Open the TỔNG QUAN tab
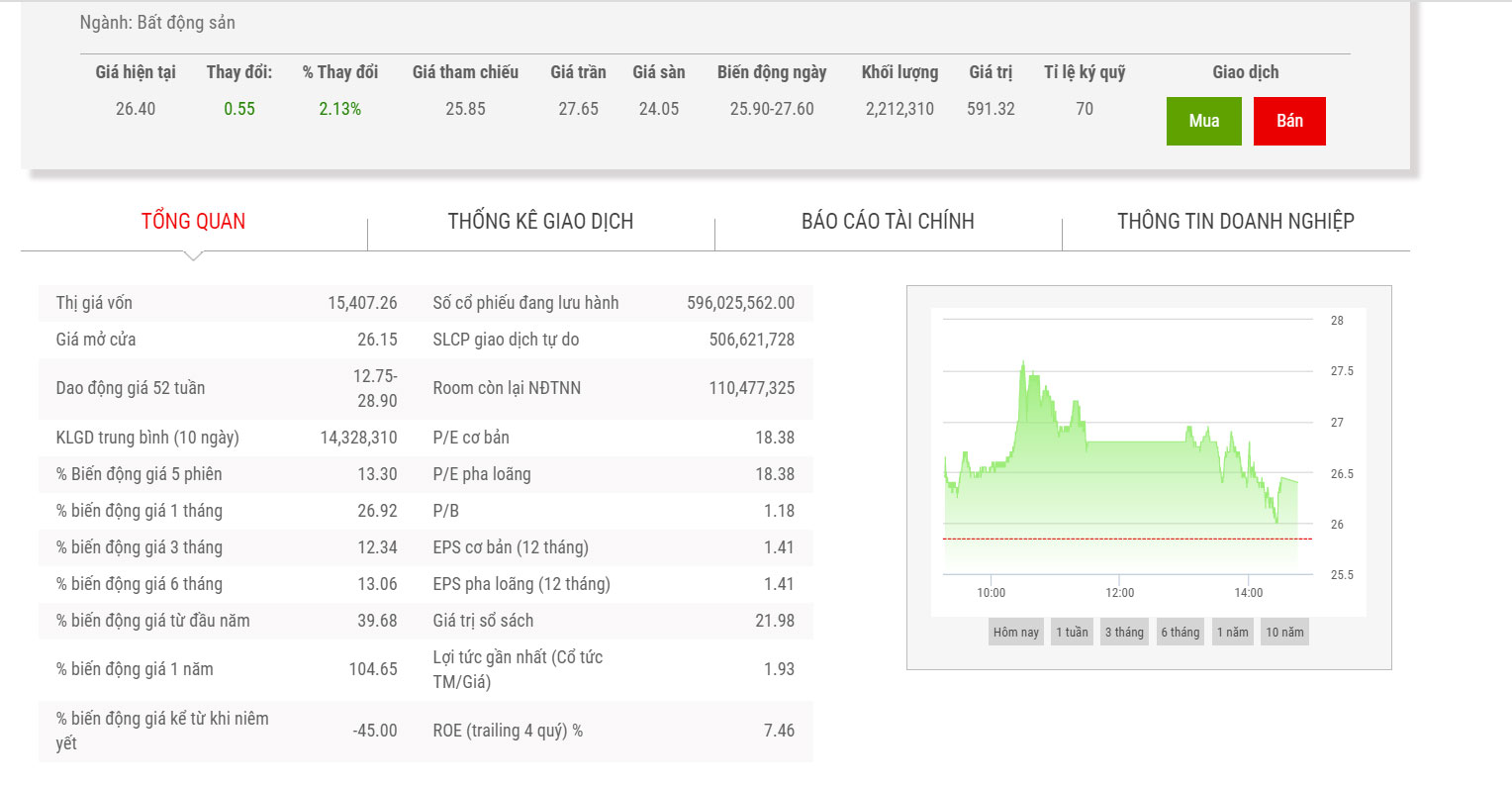This screenshot has width=1512, height=787. coord(193,221)
